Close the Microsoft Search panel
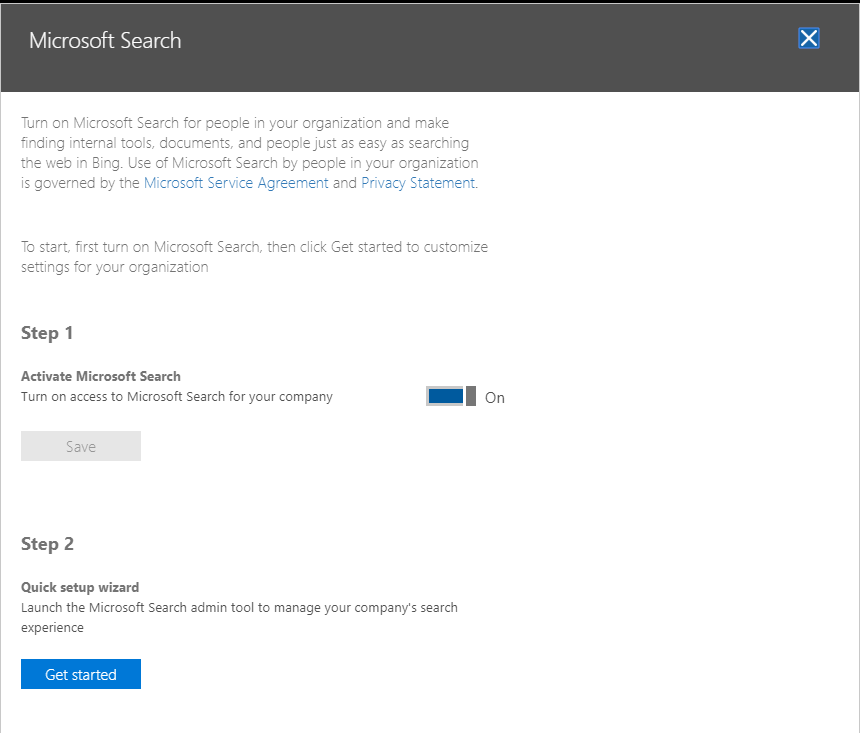The width and height of the screenshot is (860, 733). tap(808, 38)
